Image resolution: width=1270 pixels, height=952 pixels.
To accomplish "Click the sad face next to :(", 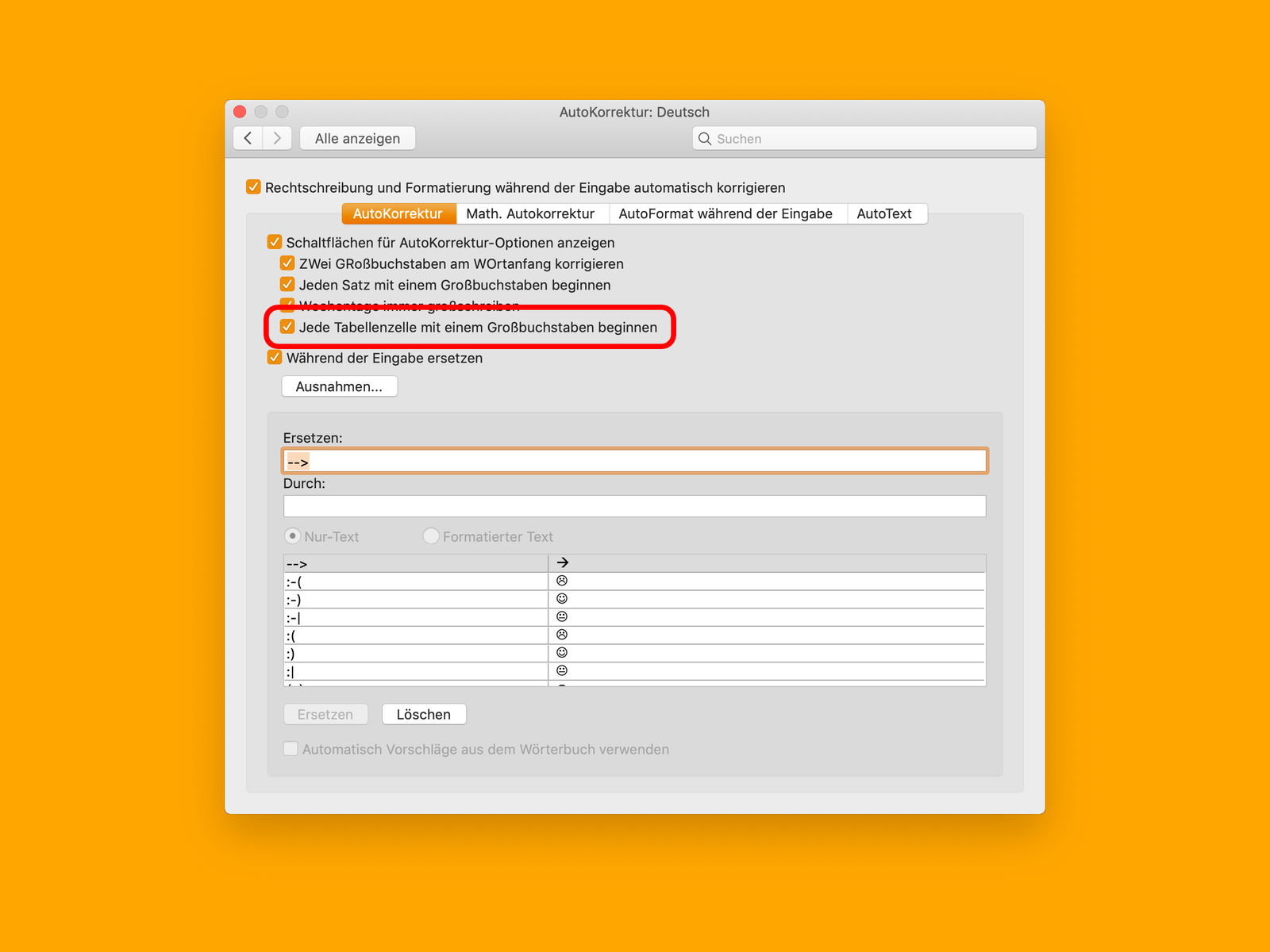I will (x=562, y=635).
